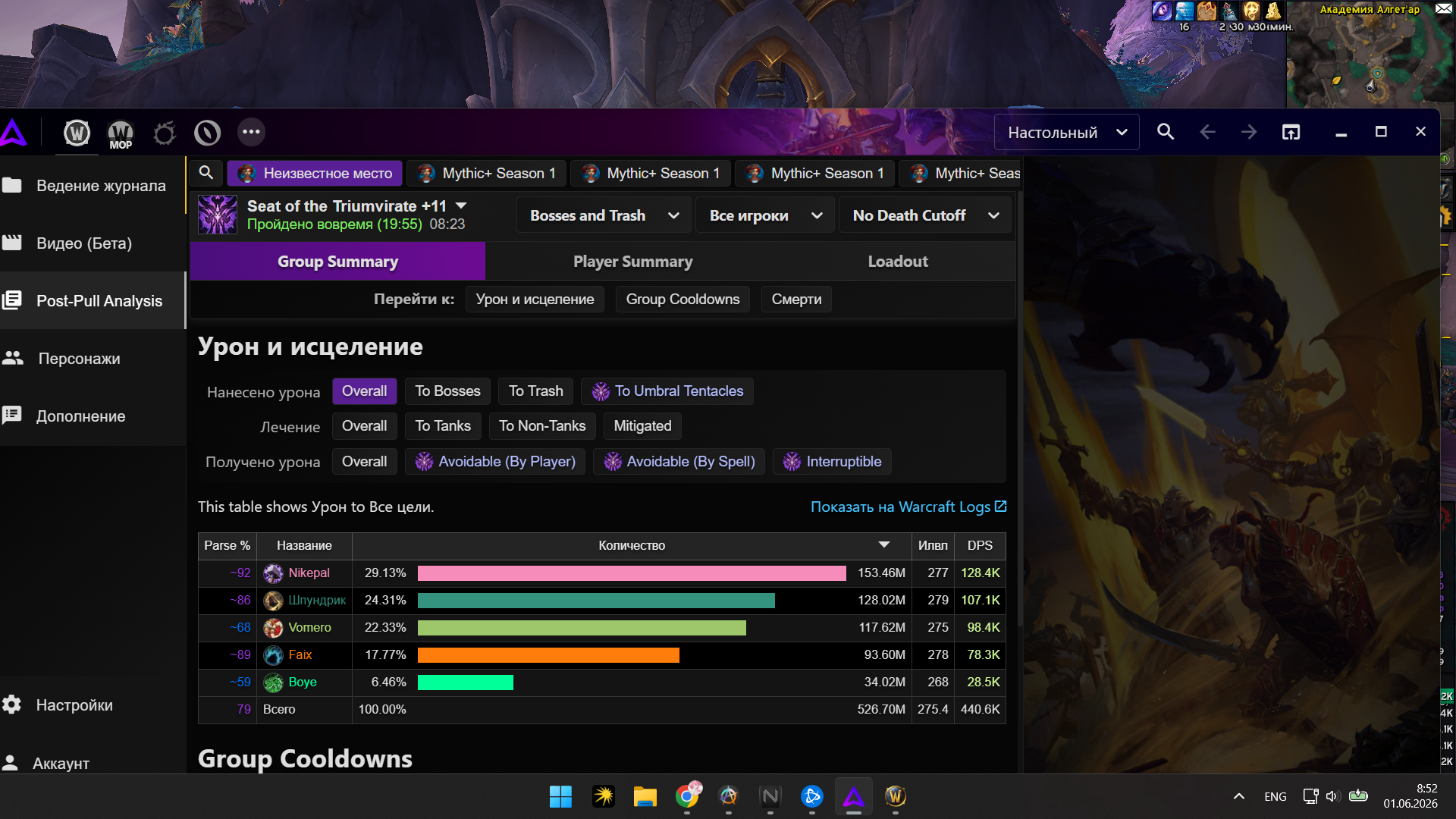Switch to Player Summary tab
The width and height of the screenshot is (1456, 819).
(x=632, y=262)
